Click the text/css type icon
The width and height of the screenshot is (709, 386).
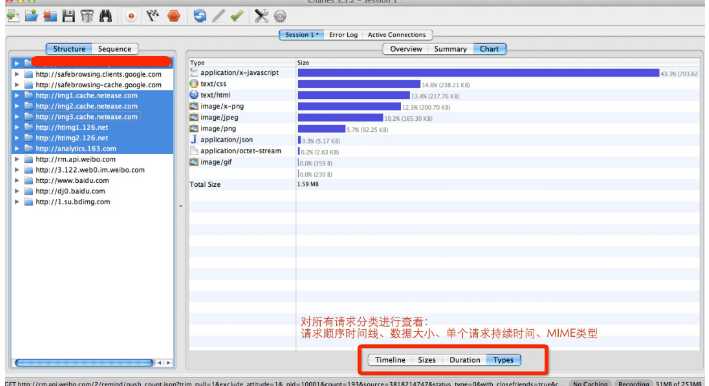coord(194,84)
